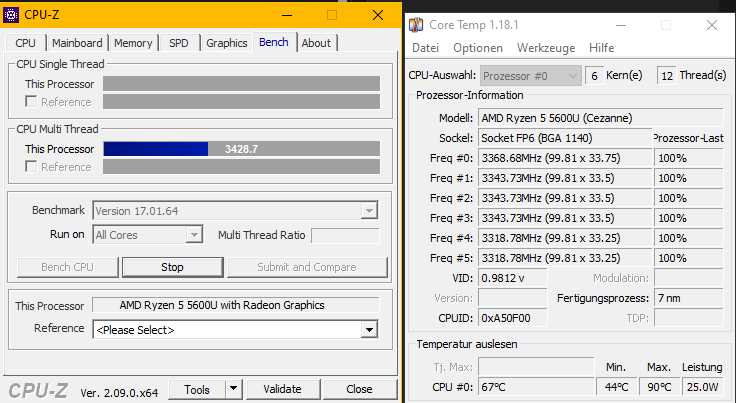Click the Kern(e) count field showing 6

pyautogui.click(x=594, y=76)
